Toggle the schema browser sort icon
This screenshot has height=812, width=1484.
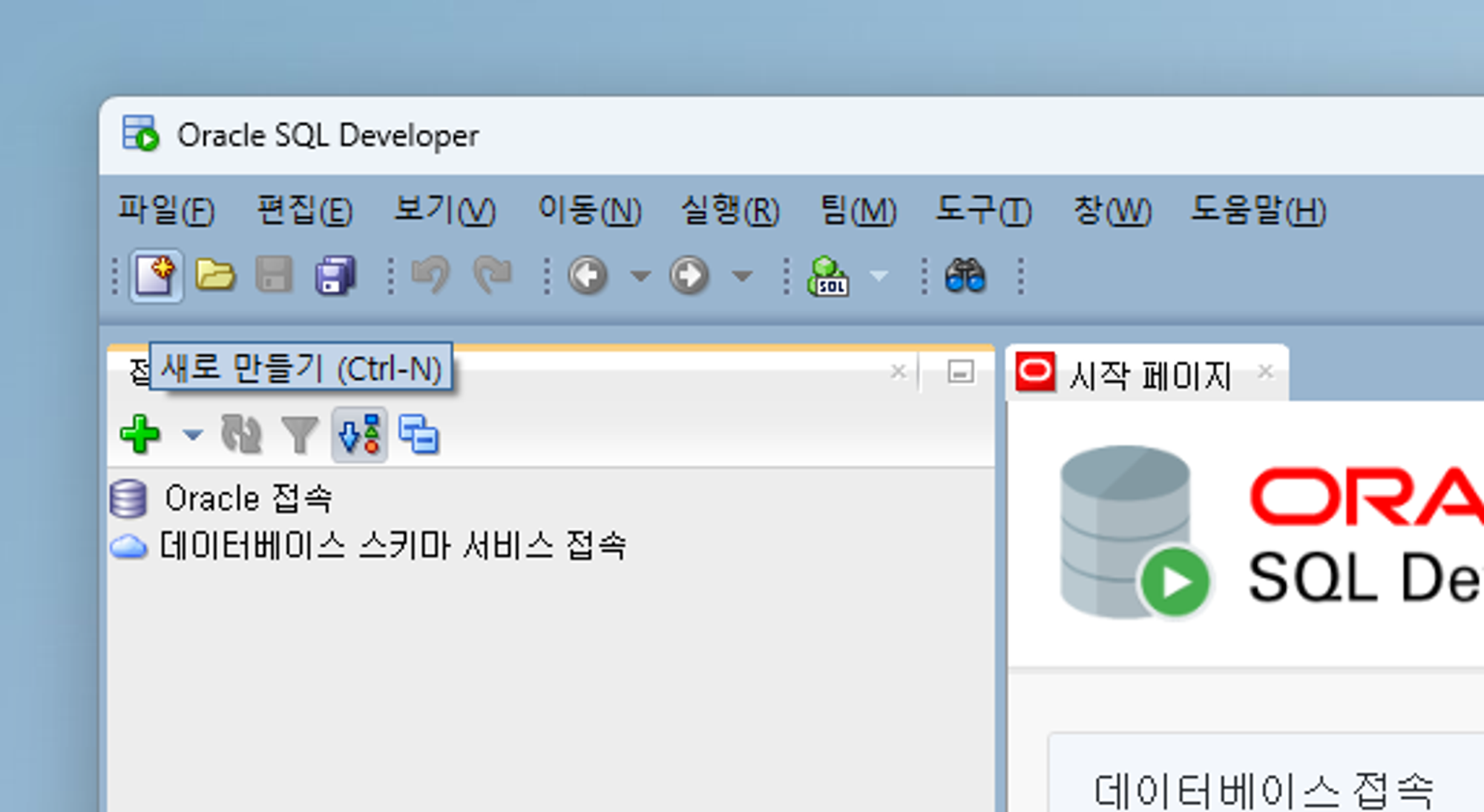point(360,435)
